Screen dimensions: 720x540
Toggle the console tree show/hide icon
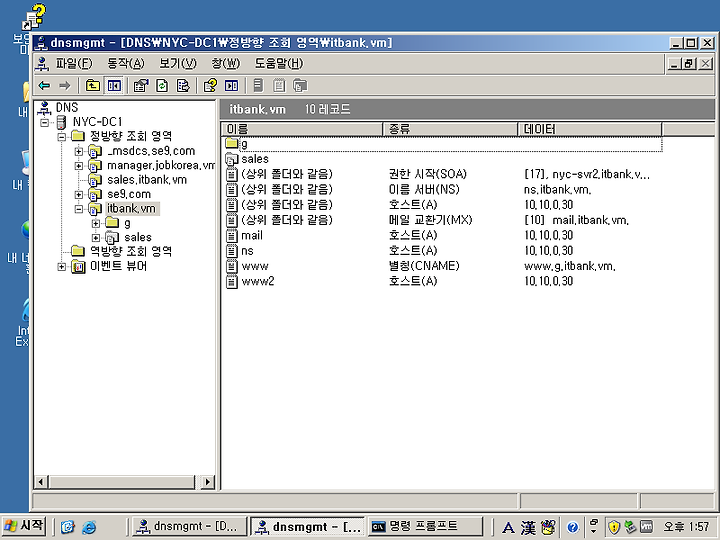click(114, 85)
